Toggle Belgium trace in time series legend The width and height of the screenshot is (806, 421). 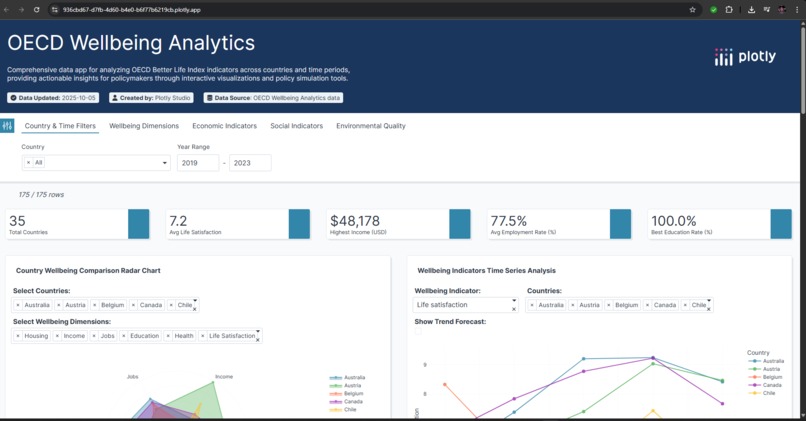pos(765,377)
